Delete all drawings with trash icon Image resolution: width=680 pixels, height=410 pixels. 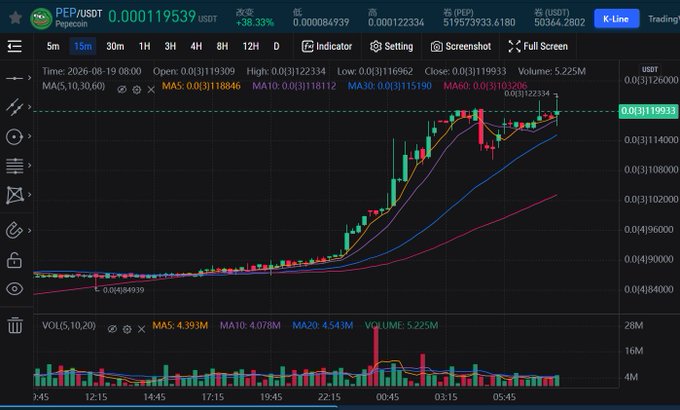pos(15,325)
